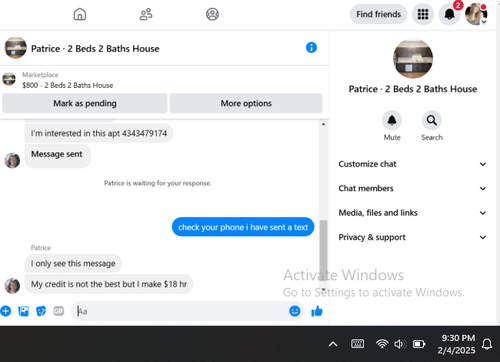The height and width of the screenshot is (362, 500).
Task: Click the blue conversation info icon
Action: (311, 48)
